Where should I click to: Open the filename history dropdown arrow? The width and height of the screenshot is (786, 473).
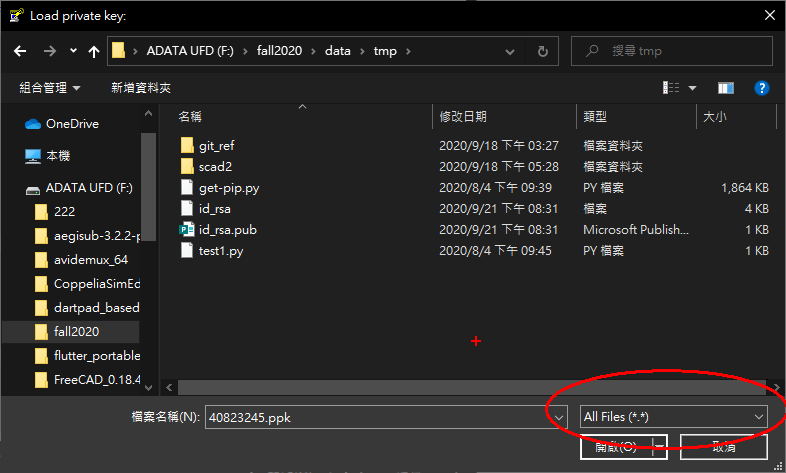point(556,416)
